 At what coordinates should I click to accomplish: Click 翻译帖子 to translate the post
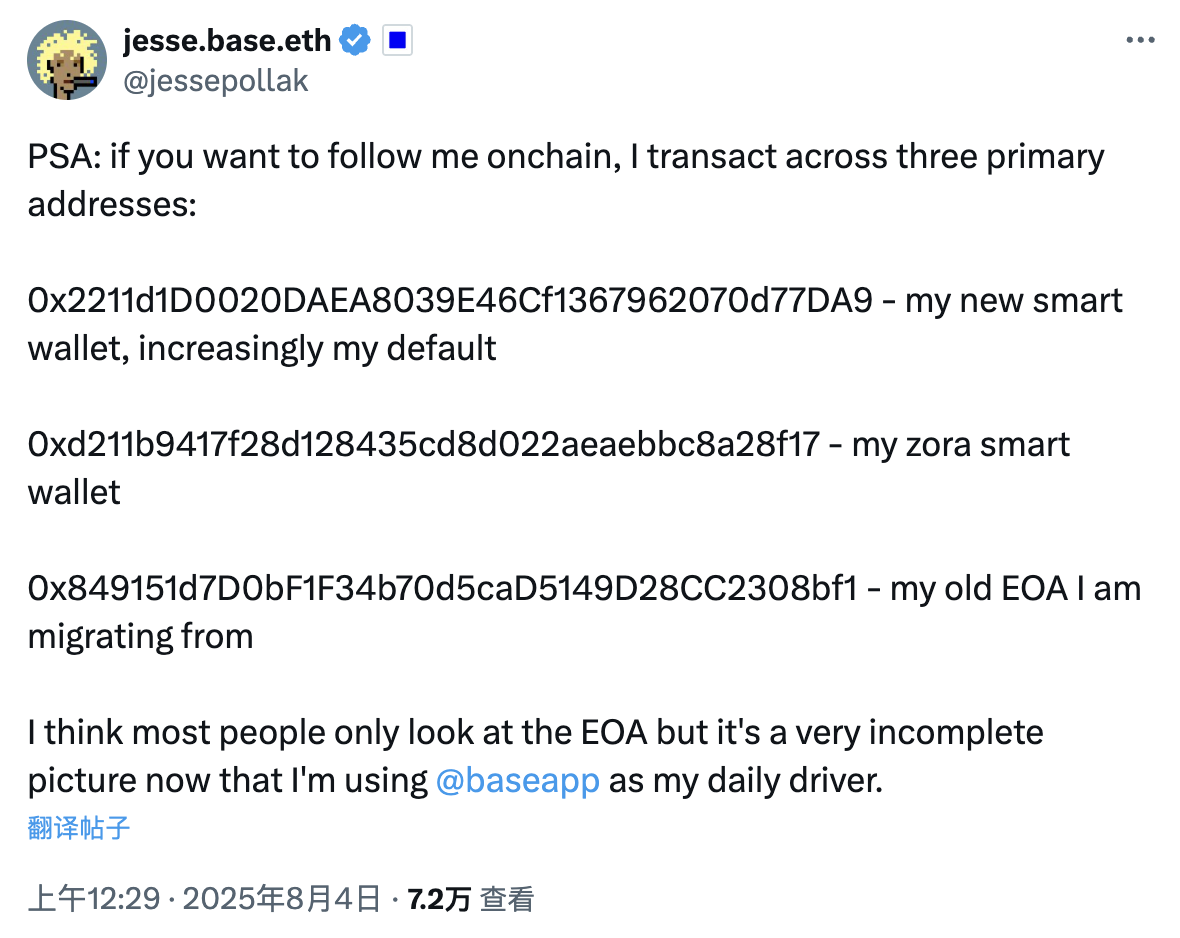point(79,828)
